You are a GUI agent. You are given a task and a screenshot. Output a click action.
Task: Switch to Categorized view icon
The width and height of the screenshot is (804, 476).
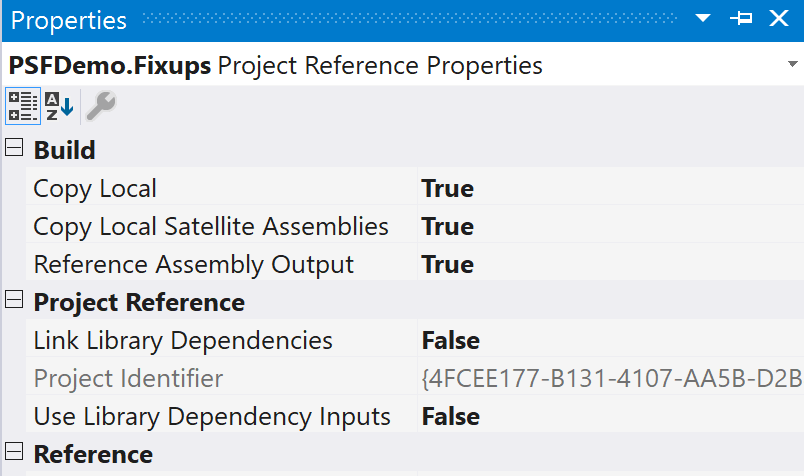22,104
